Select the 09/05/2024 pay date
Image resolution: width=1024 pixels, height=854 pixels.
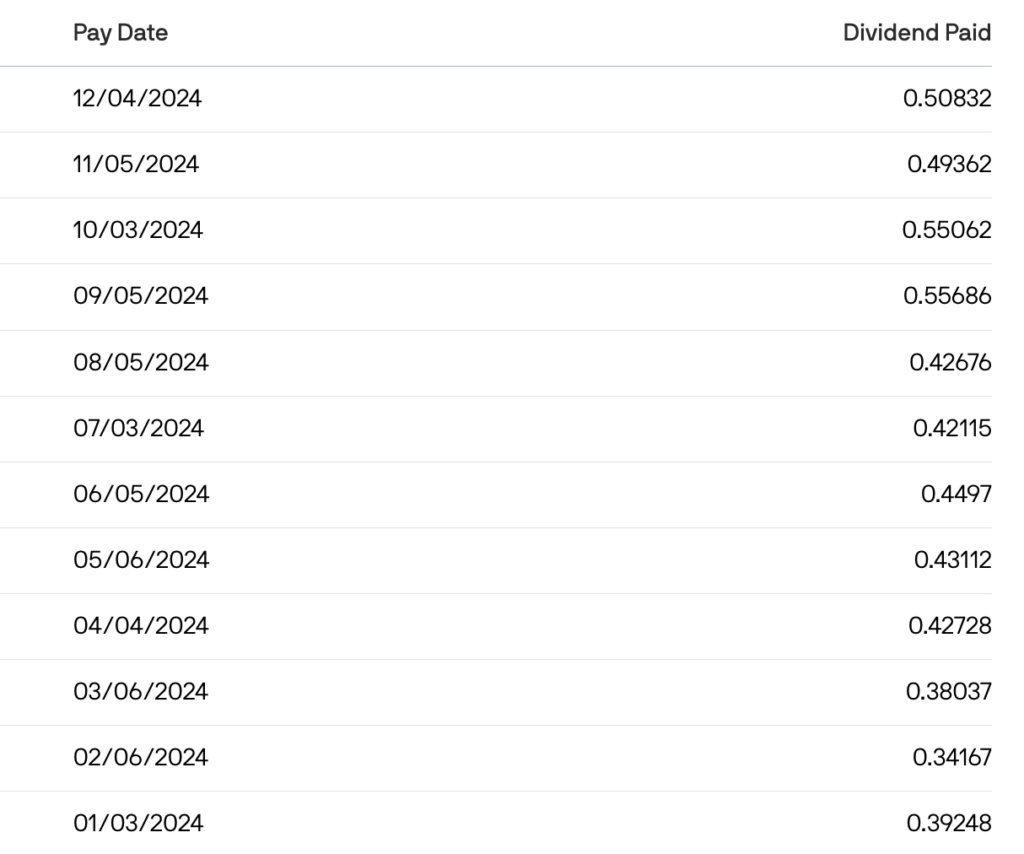point(140,297)
